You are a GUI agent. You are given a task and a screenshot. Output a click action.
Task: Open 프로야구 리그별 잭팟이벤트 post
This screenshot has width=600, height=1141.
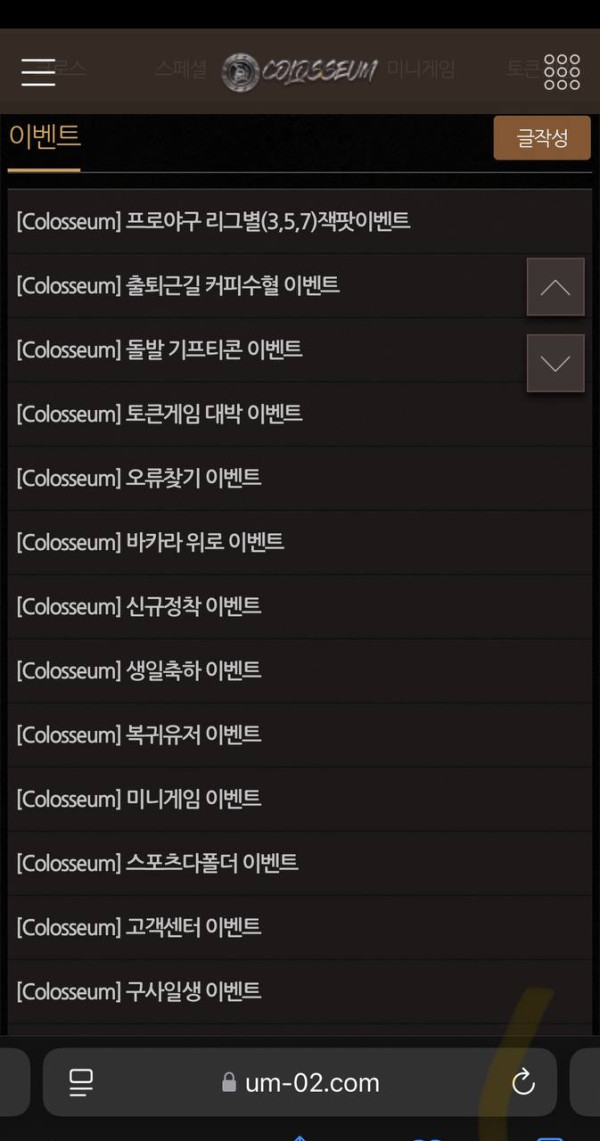(x=300, y=221)
